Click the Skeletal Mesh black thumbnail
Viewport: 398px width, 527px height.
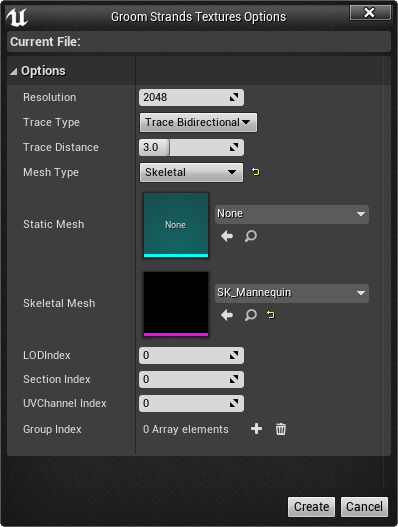pyautogui.click(x=176, y=304)
